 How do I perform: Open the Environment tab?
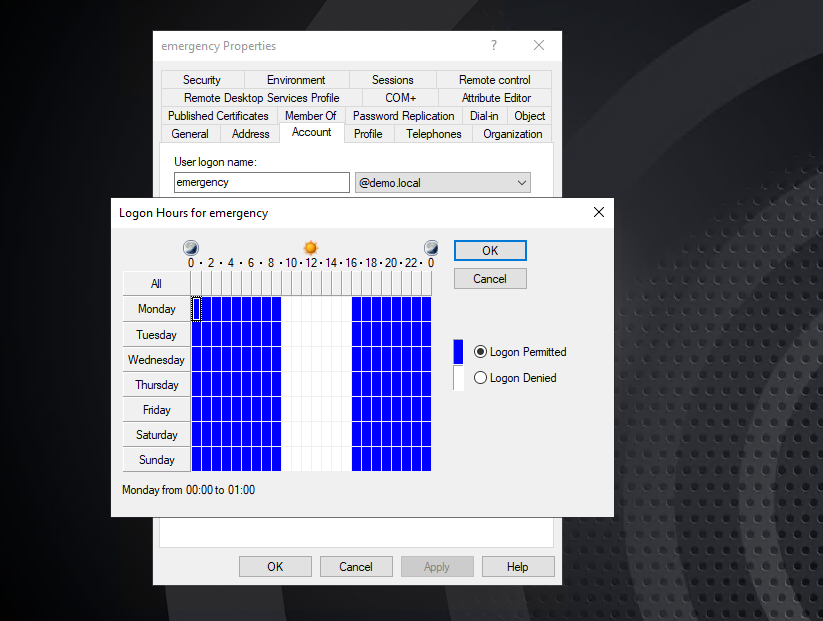click(x=296, y=80)
